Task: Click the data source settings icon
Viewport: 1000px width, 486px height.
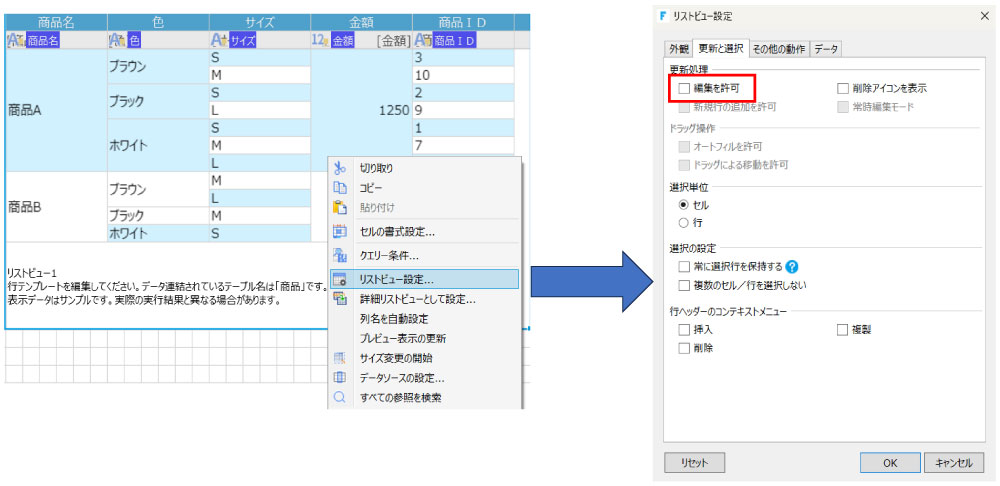Action: pyautogui.click(x=339, y=377)
